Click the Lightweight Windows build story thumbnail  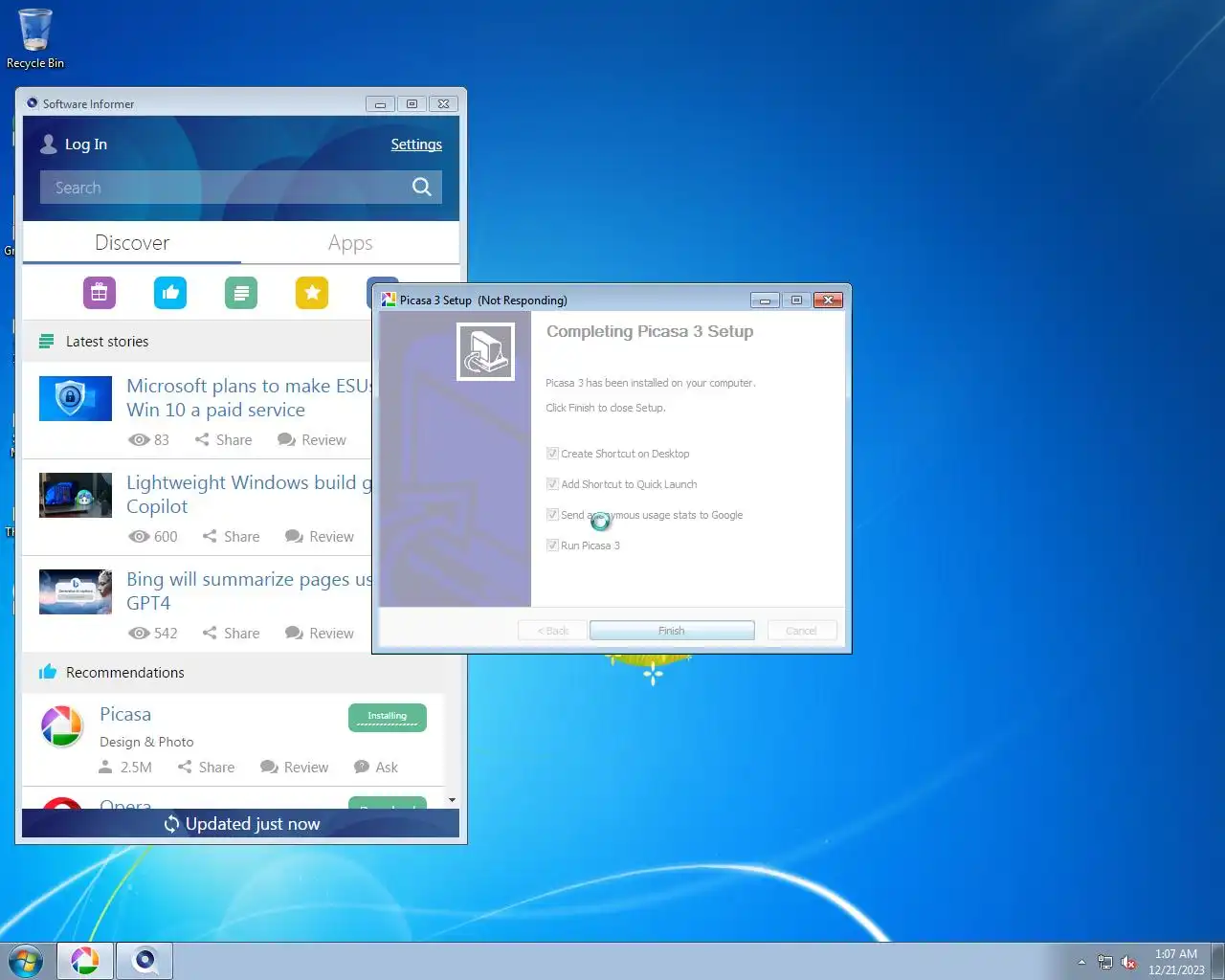click(76, 495)
